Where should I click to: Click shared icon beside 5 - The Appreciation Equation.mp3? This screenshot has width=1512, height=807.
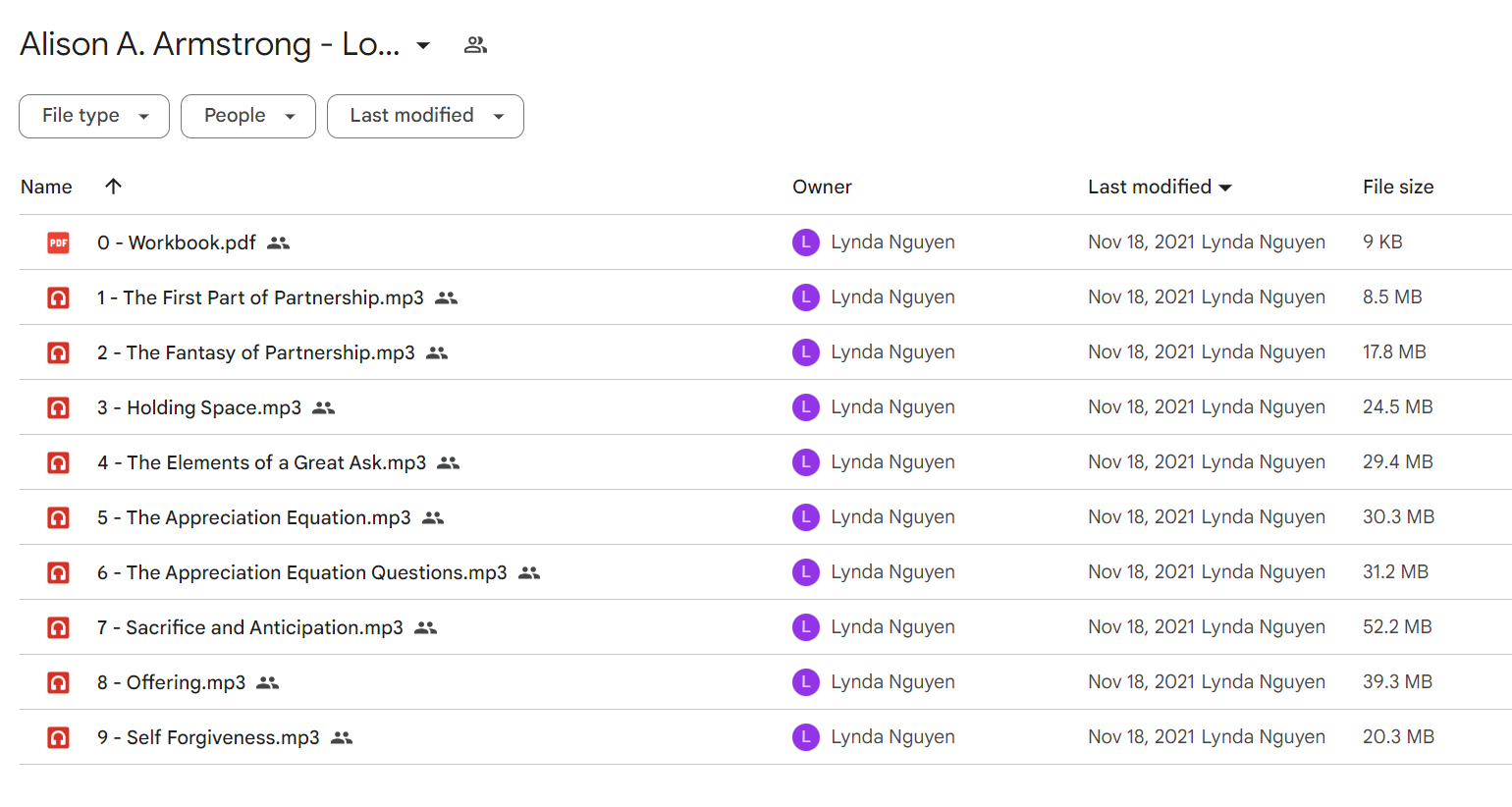click(x=433, y=517)
